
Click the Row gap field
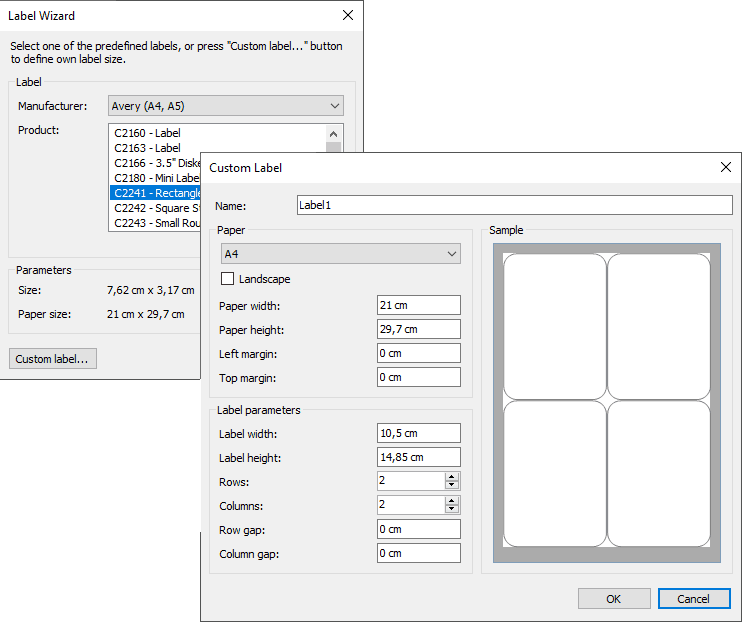tap(419, 529)
